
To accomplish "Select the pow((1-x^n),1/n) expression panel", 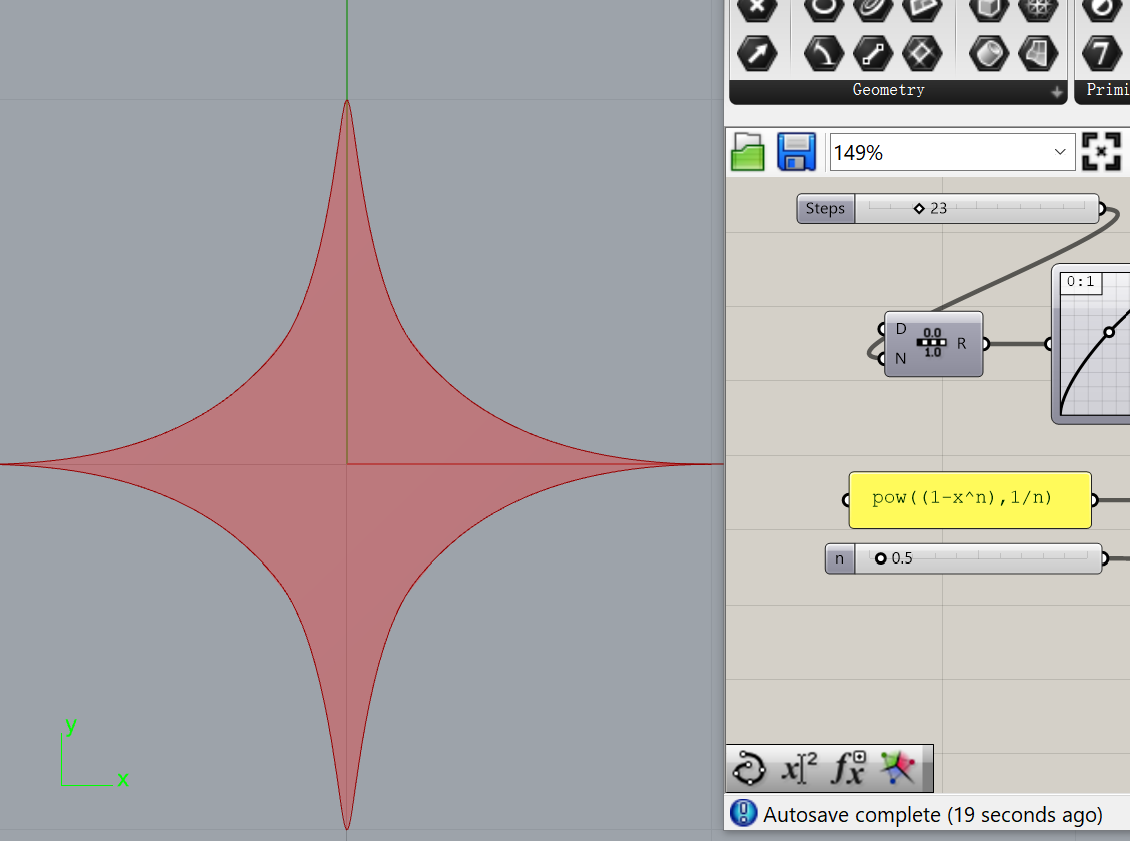I will pyautogui.click(x=970, y=499).
